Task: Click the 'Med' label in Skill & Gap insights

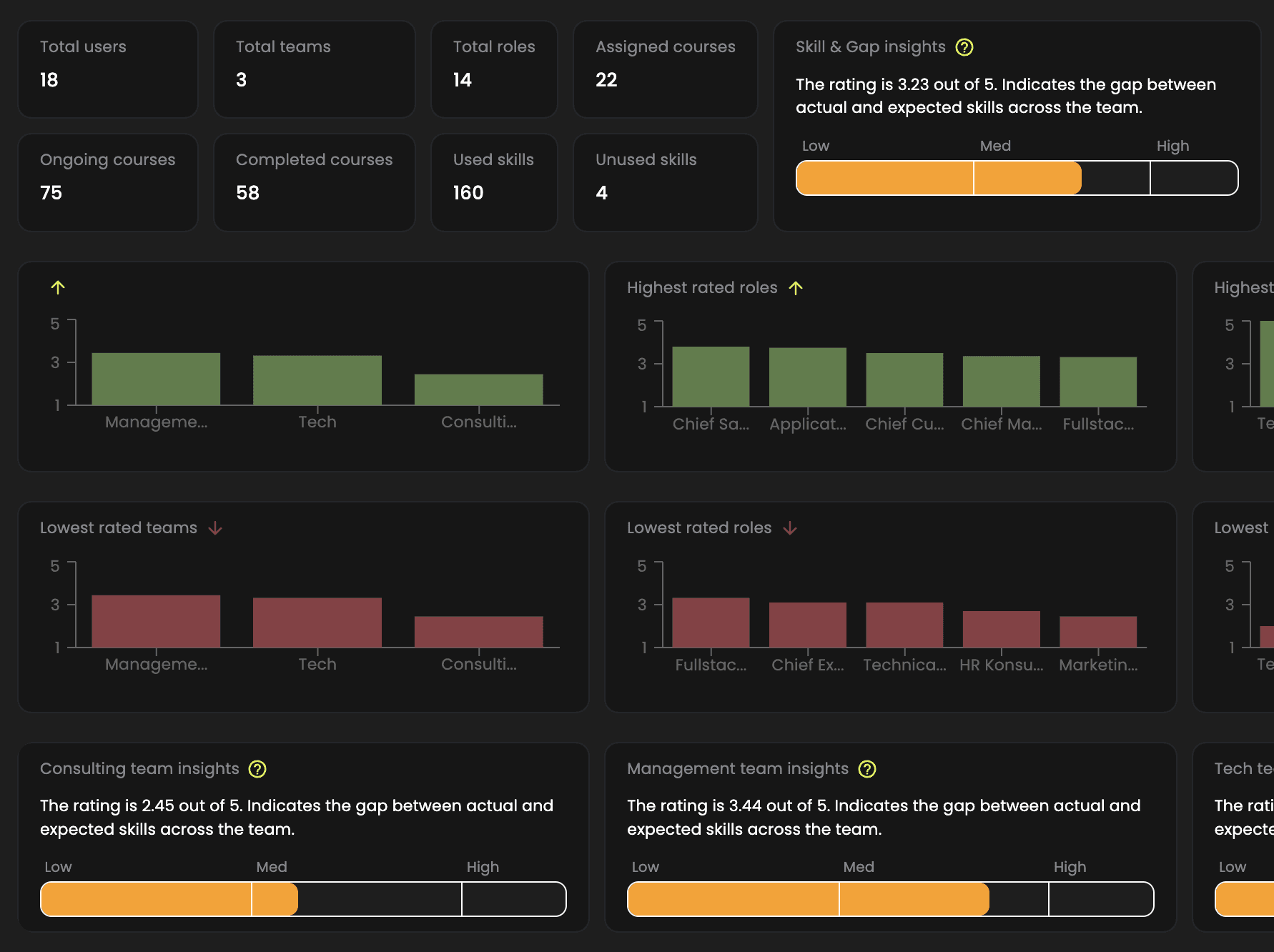Action: pos(995,146)
